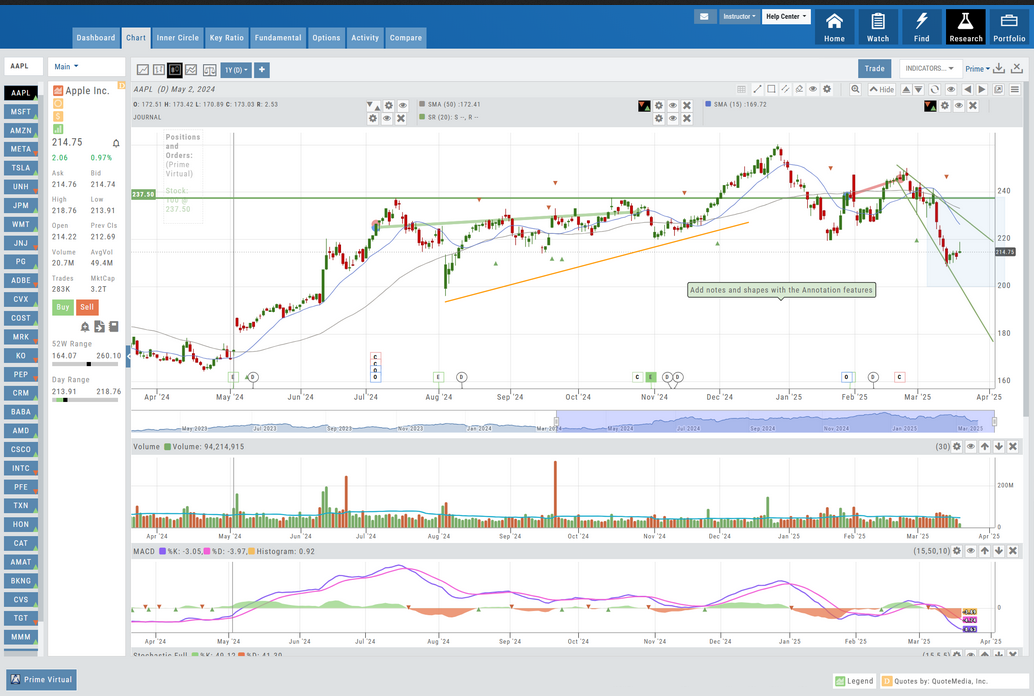1034x696 pixels.
Task: Open the comparison scale chart icon
Action: click(x=210, y=70)
